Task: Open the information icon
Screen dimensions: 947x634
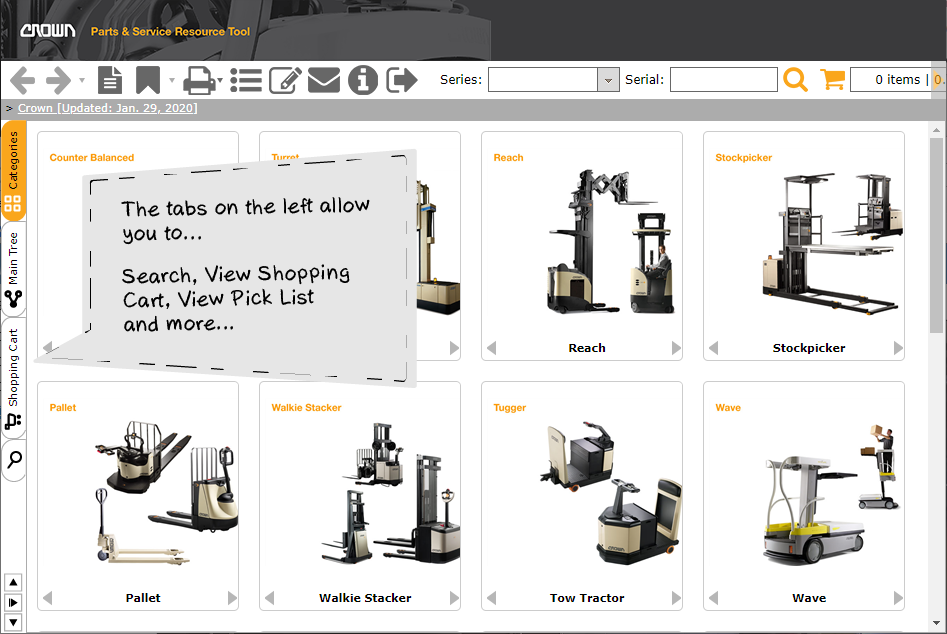Action: click(x=362, y=80)
